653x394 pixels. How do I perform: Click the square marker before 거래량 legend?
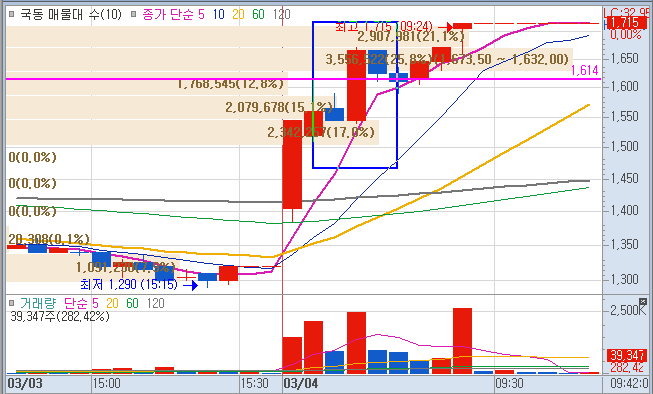point(12,303)
